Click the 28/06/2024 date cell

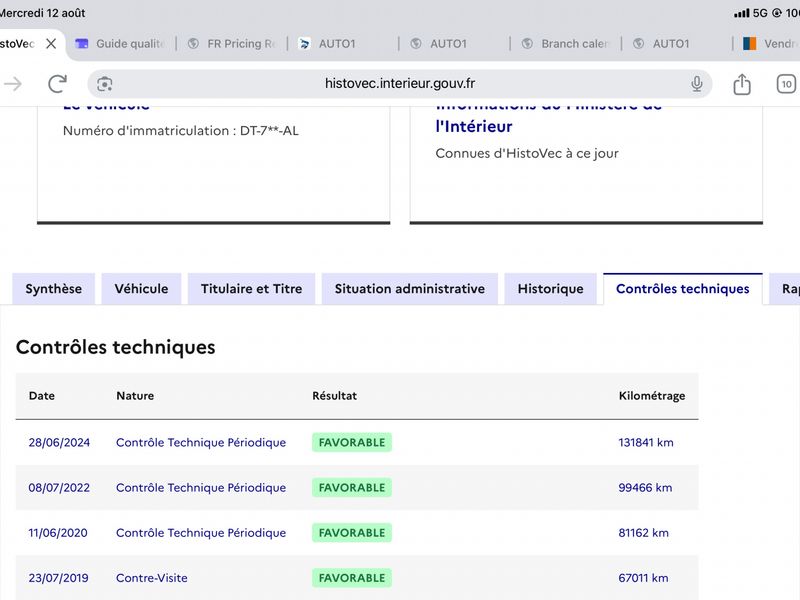tap(59, 442)
